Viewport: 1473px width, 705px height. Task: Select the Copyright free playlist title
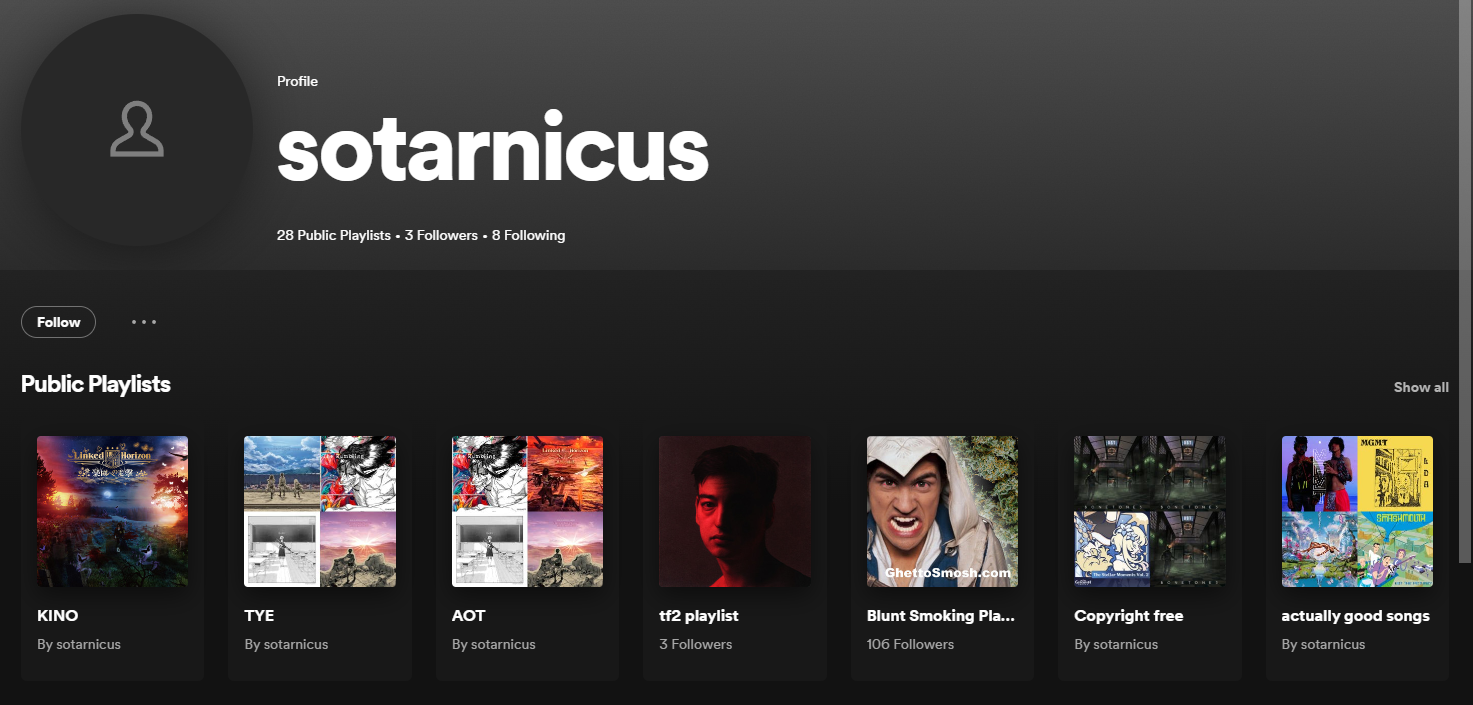click(1128, 616)
